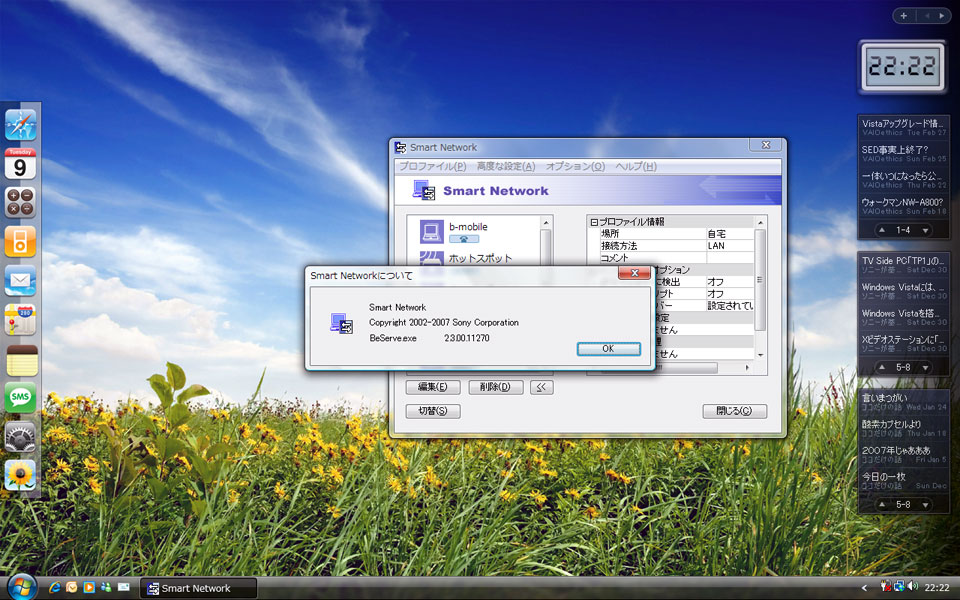This screenshot has height=600, width=960.
Task: Click the property grid horizontal scroll right arrow
Action: pos(747,367)
